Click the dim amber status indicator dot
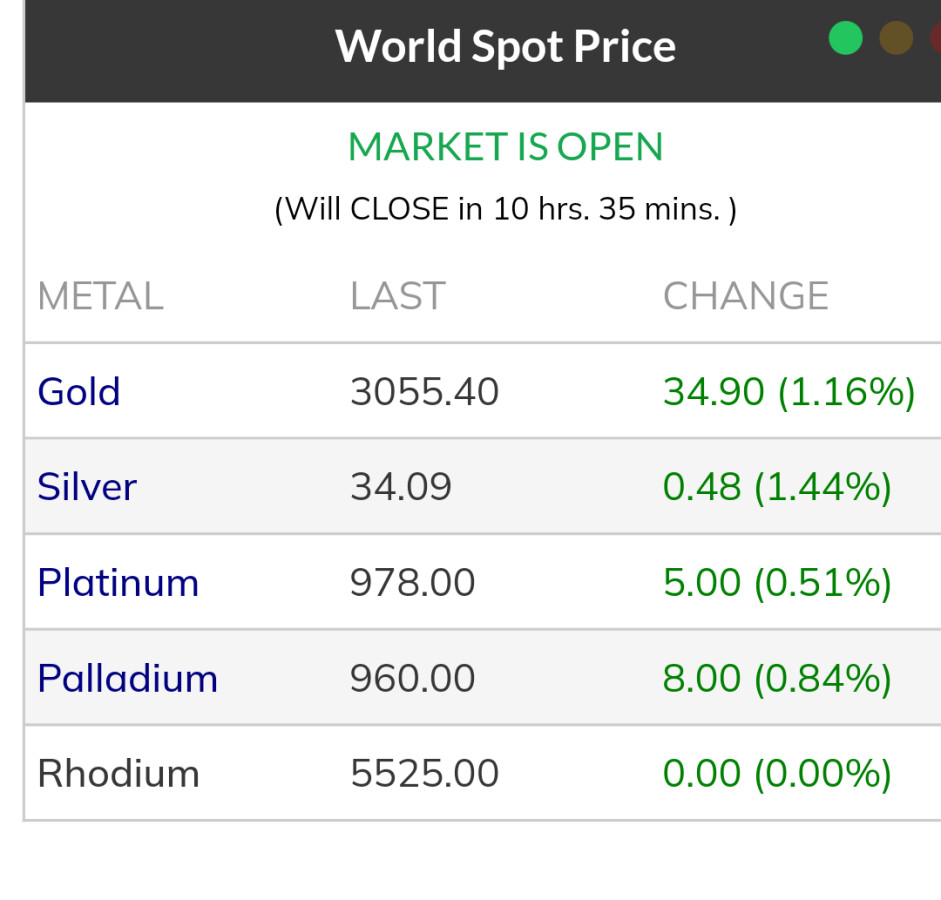The width and height of the screenshot is (941, 900). click(896, 38)
